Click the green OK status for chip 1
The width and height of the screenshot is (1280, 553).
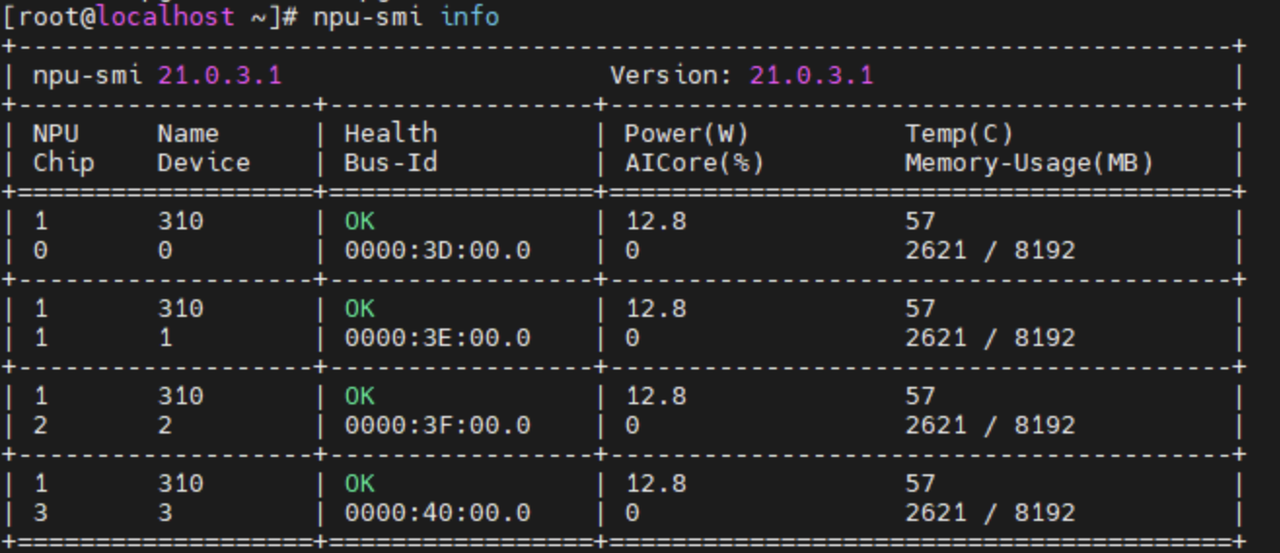click(360, 309)
